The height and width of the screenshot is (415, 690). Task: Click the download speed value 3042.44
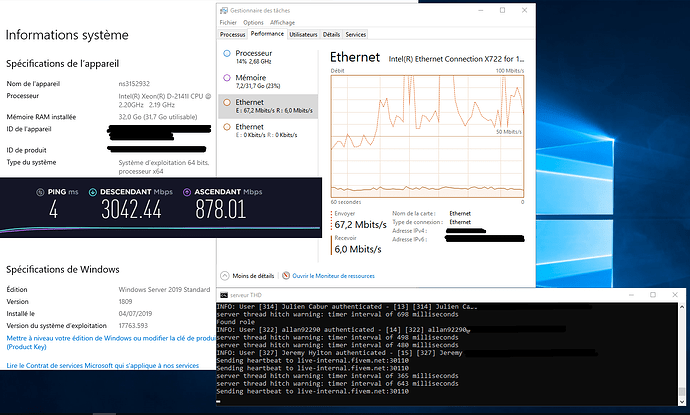pyautogui.click(x=131, y=209)
